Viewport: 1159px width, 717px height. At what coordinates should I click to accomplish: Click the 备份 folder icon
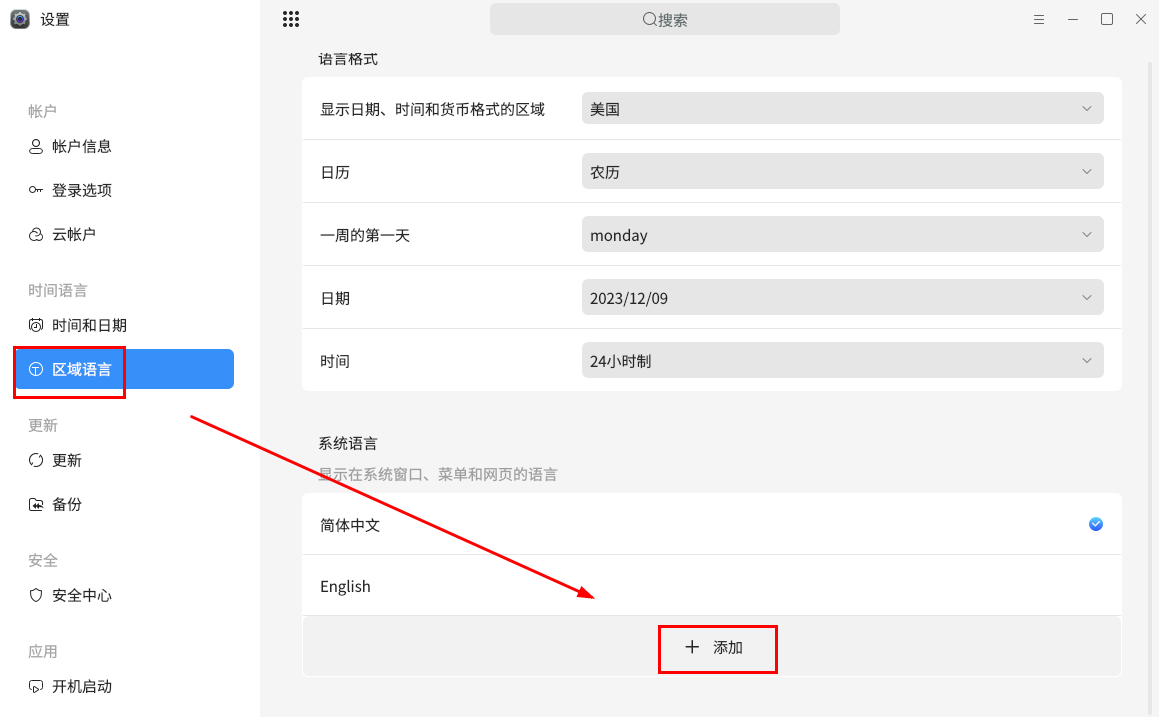coord(36,504)
